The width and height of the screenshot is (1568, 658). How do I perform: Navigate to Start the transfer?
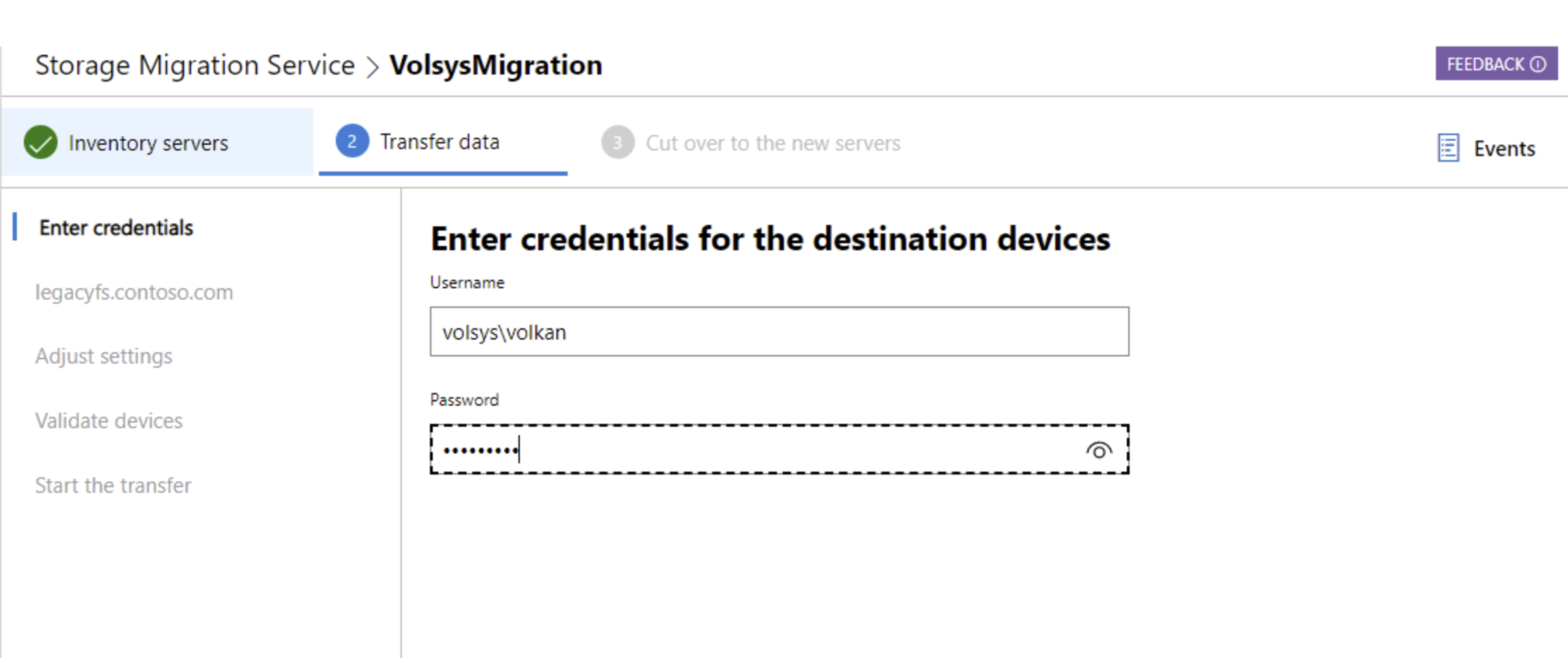[113, 485]
